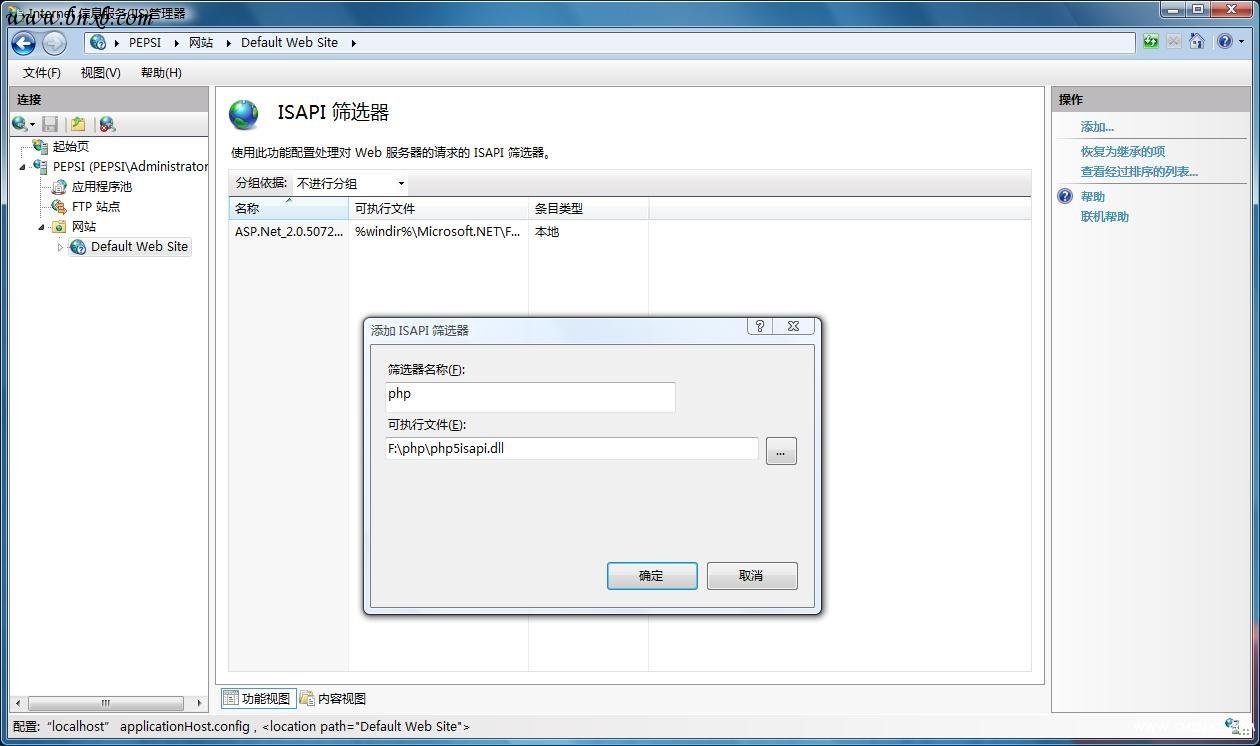Expand the Default Web Site tree node

click(x=60, y=247)
